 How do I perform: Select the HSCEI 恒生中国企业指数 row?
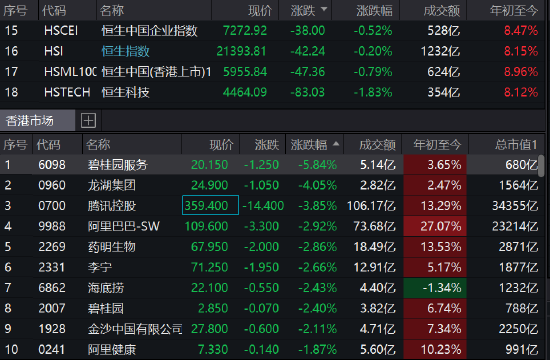point(273,31)
